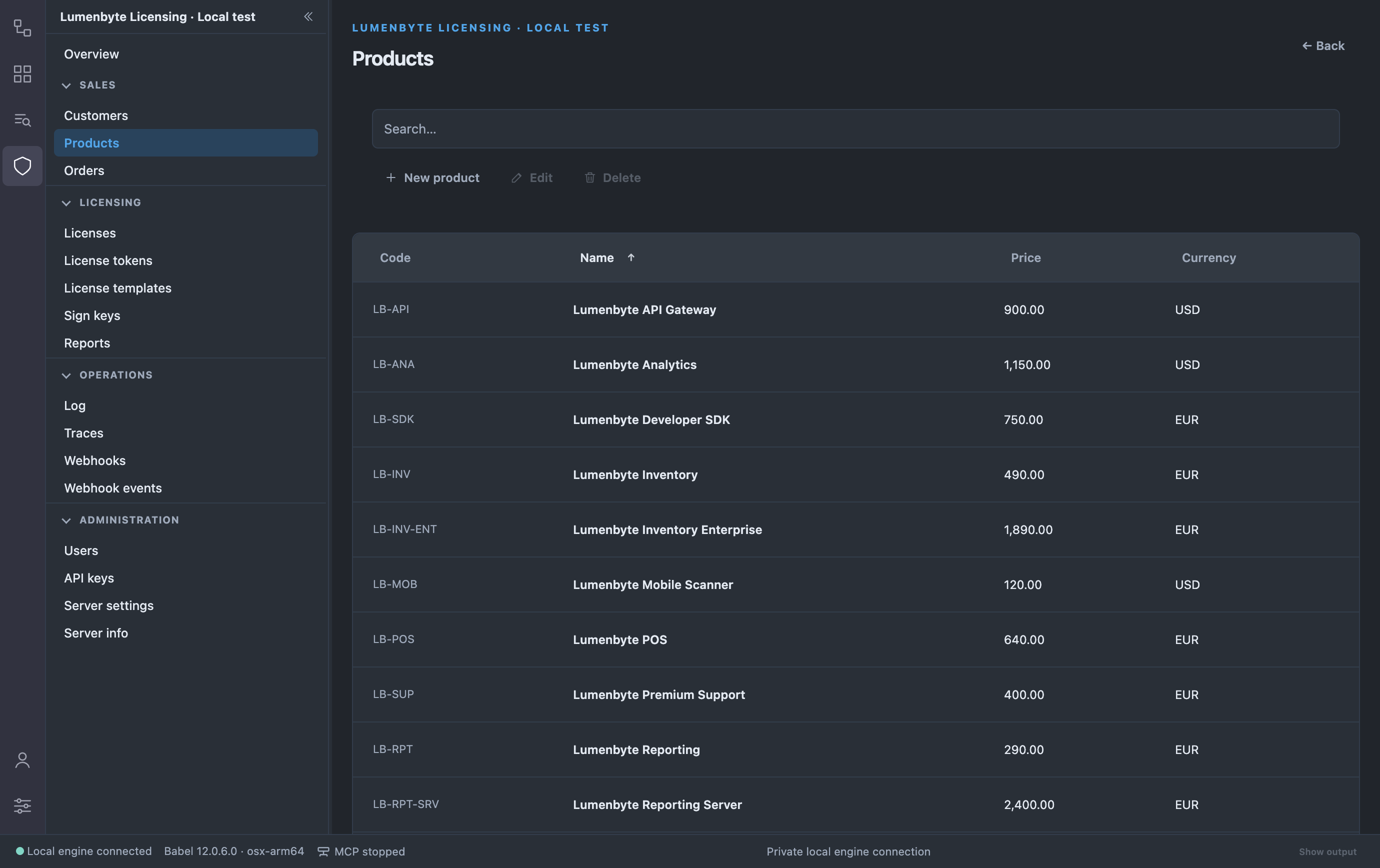Sort by the Name column header

click(x=596, y=258)
